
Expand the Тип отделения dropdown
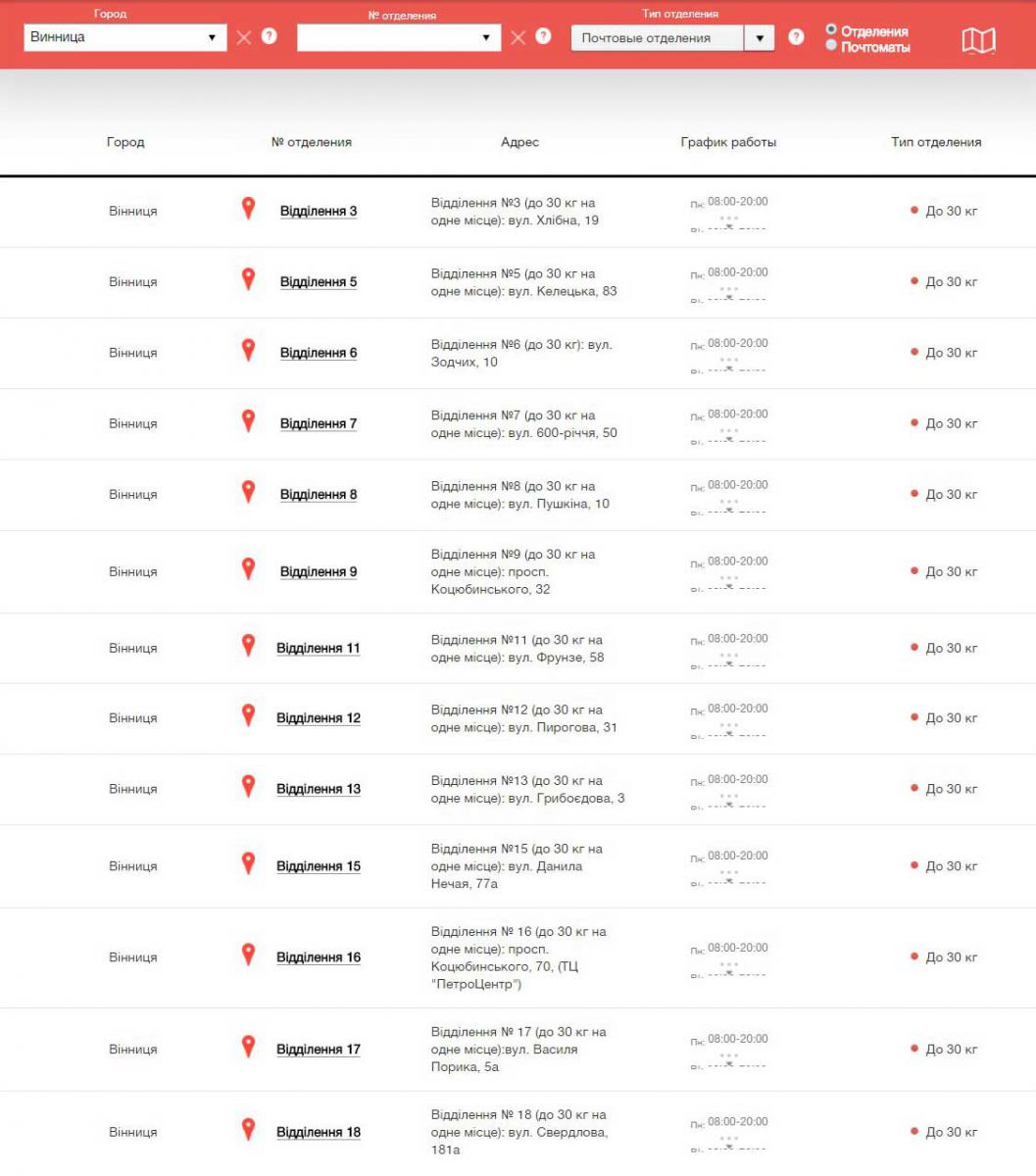pyautogui.click(x=672, y=38)
